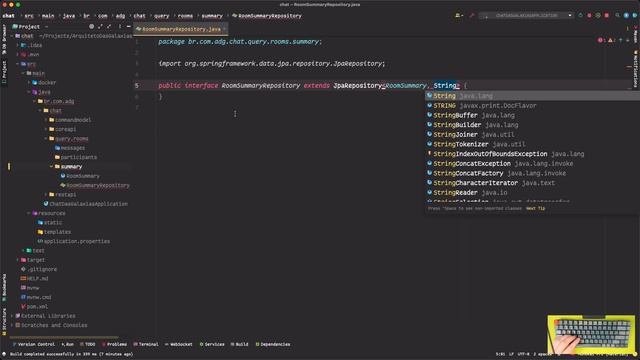Select RoomSummaryRepository in project tree

[95, 185]
